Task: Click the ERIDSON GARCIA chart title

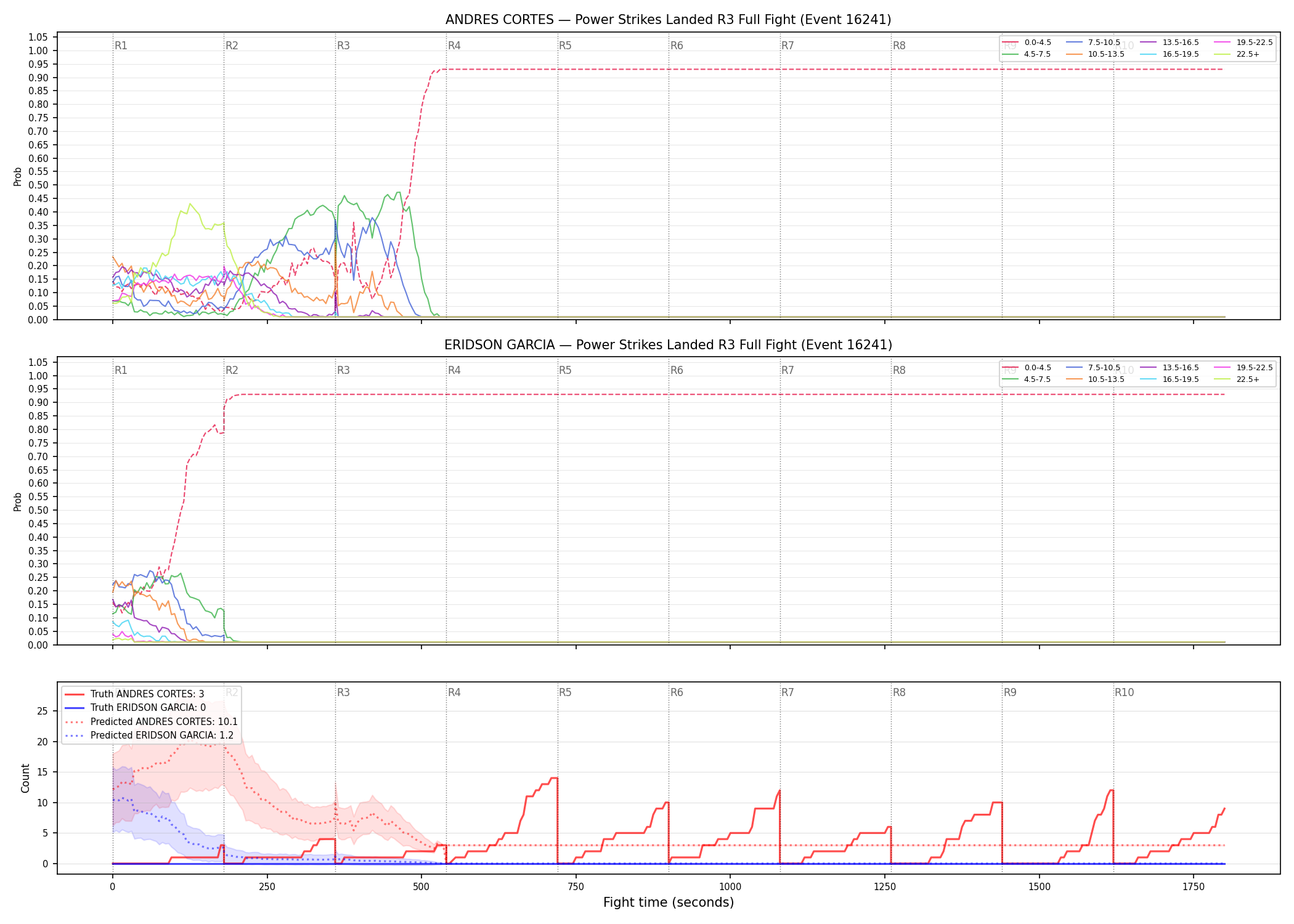Action: pyautogui.click(x=668, y=345)
